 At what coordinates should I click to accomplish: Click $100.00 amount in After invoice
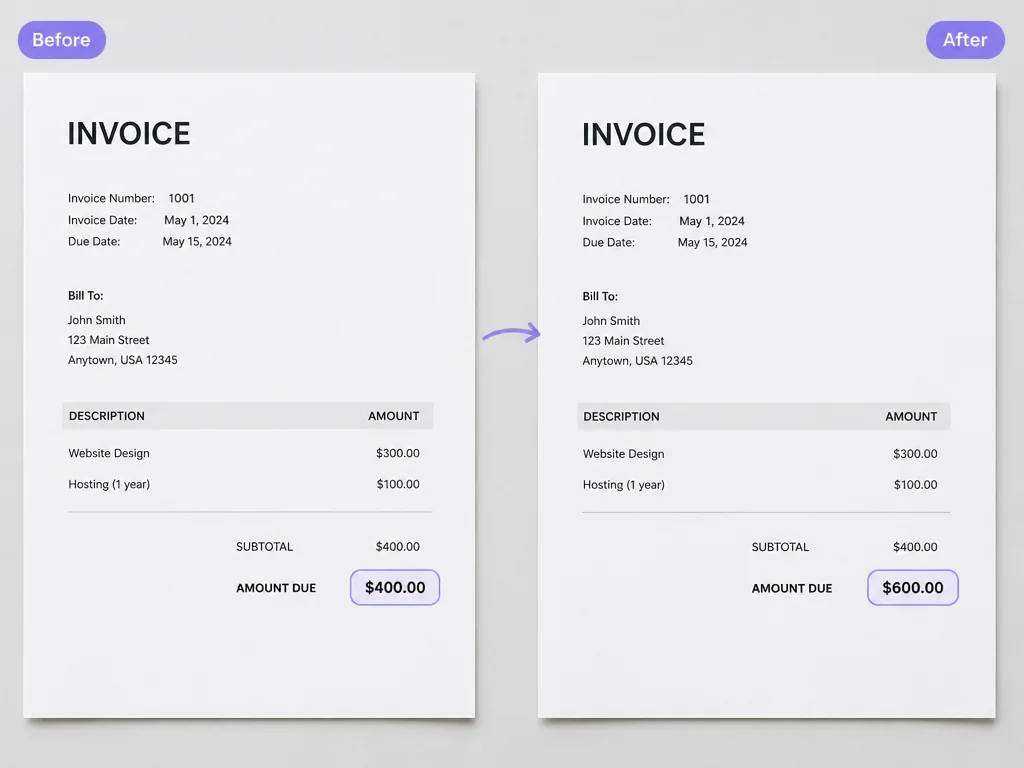point(915,485)
